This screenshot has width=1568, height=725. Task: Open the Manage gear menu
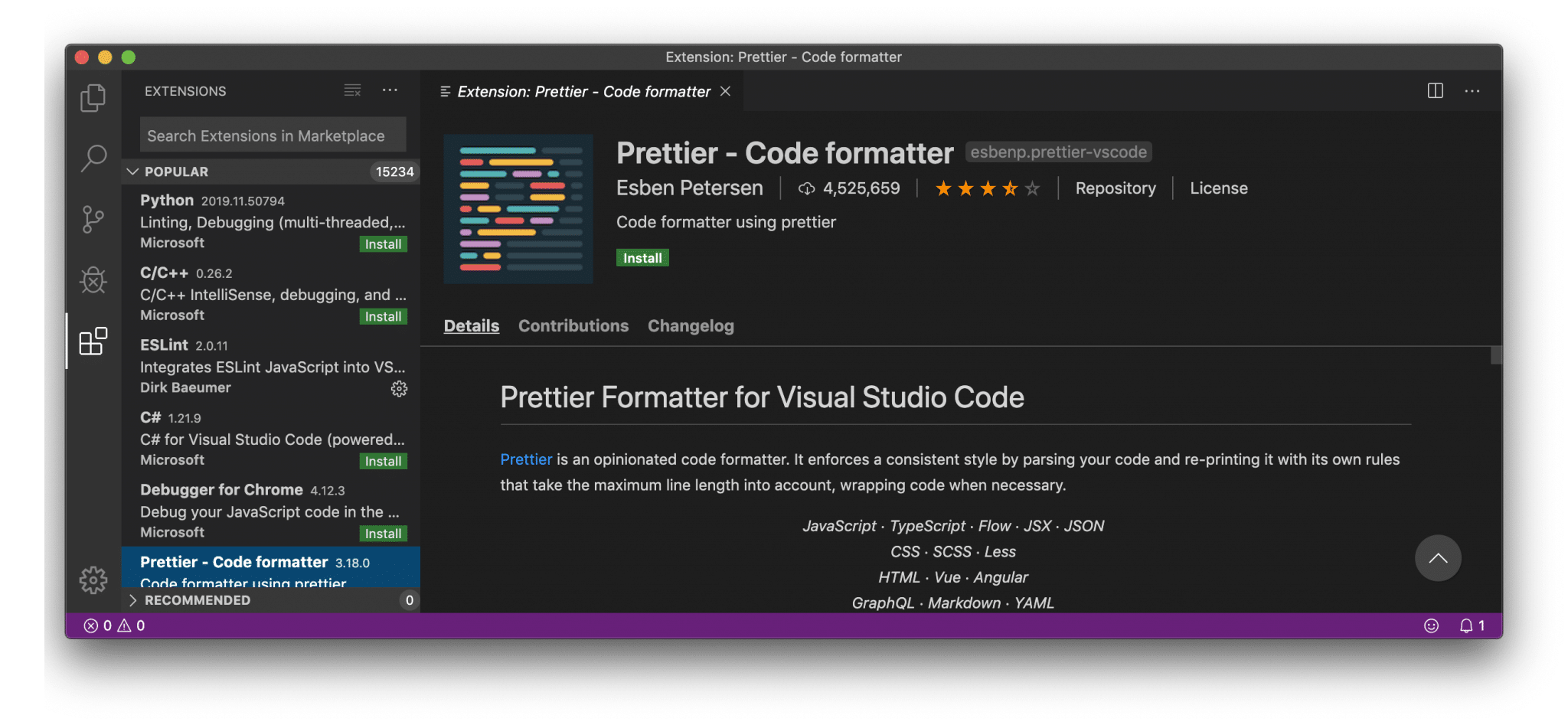(93, 580)
